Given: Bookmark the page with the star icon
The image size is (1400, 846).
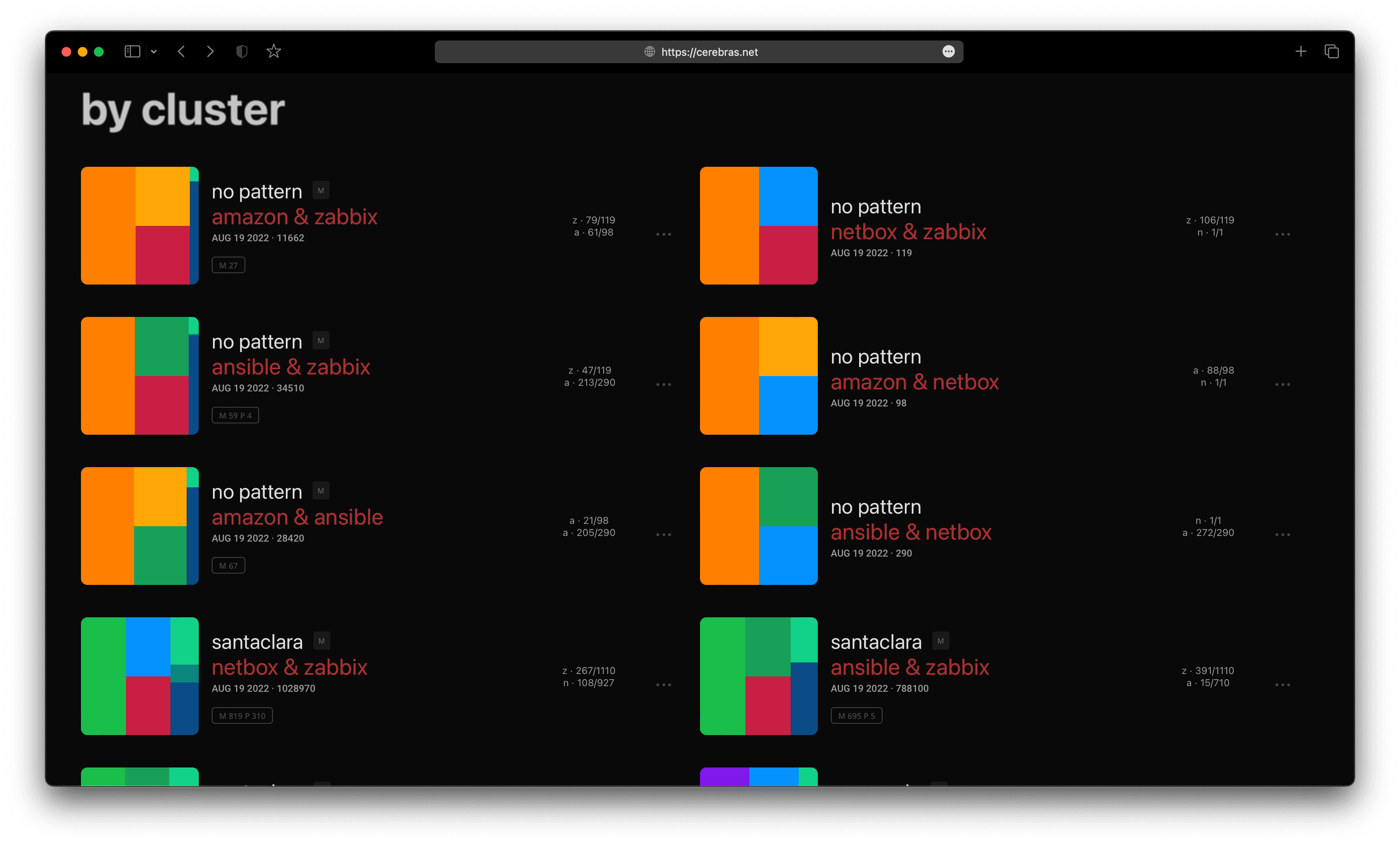Looking at the screenshot, I should pyautogui.click(x=274, y=51).
